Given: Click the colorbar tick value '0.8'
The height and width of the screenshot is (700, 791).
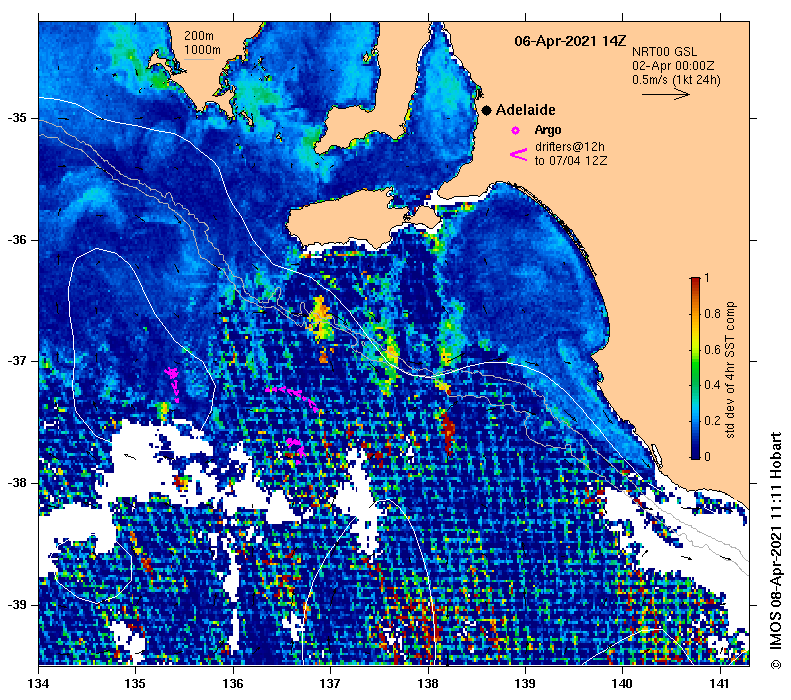Looking at the screenshot, I should click(712, 314).
